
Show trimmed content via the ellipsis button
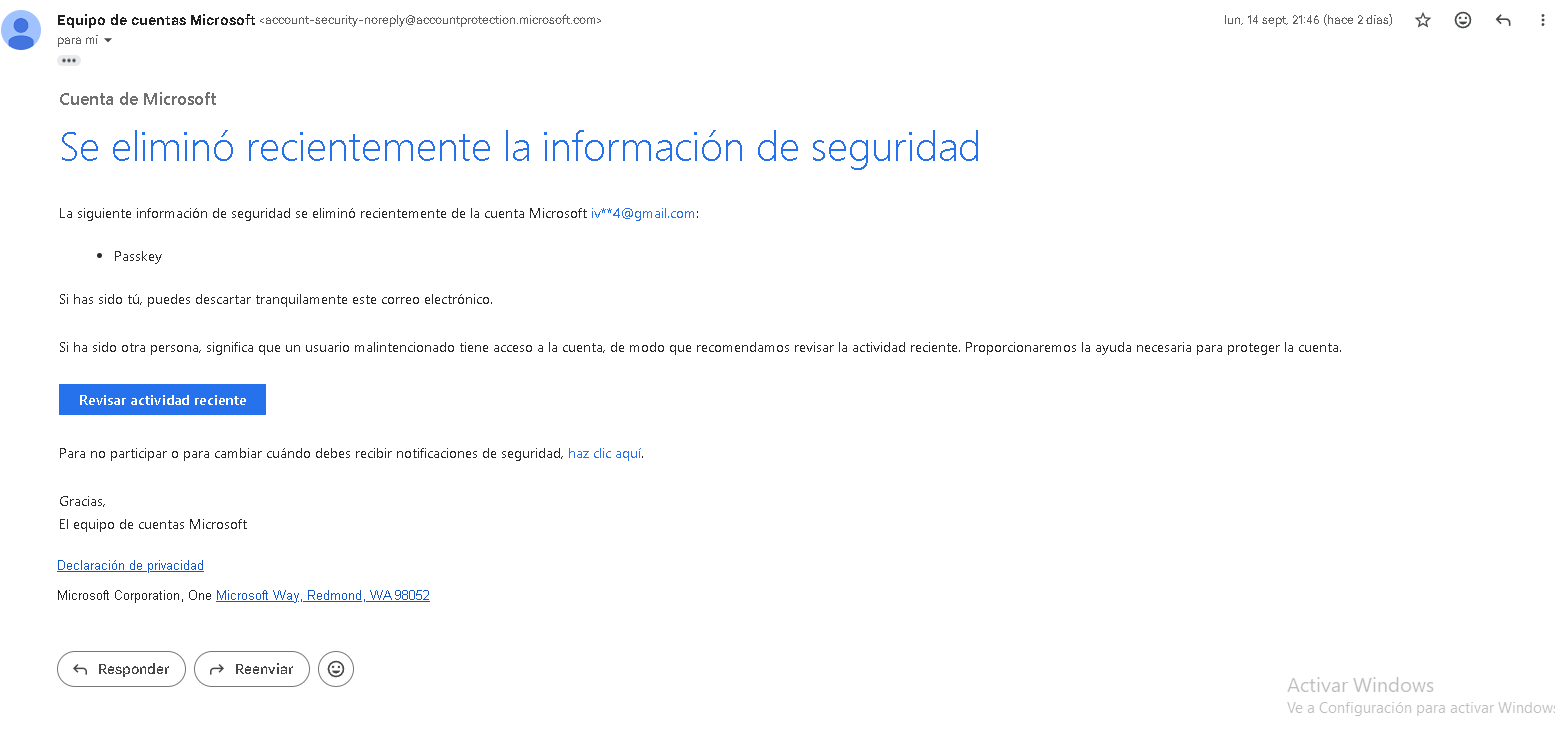[68, 61]
